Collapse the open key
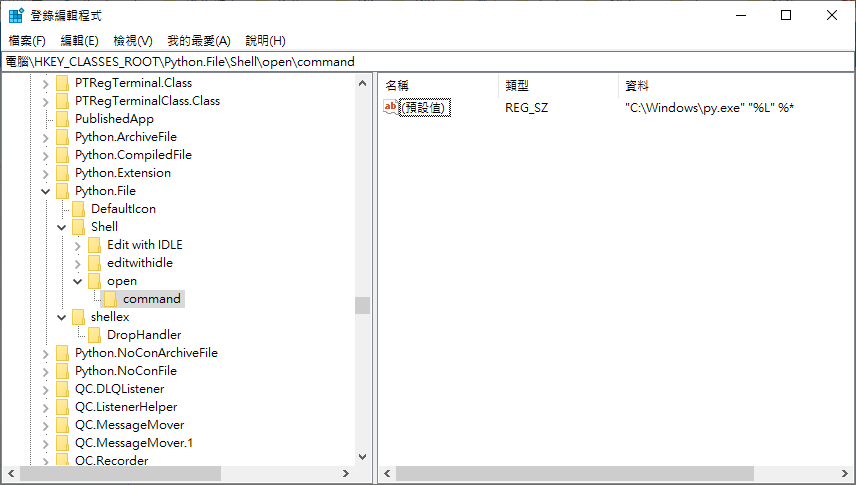This screenshot has height=485, width=856. pyautogui.click(x=78, y=281)
